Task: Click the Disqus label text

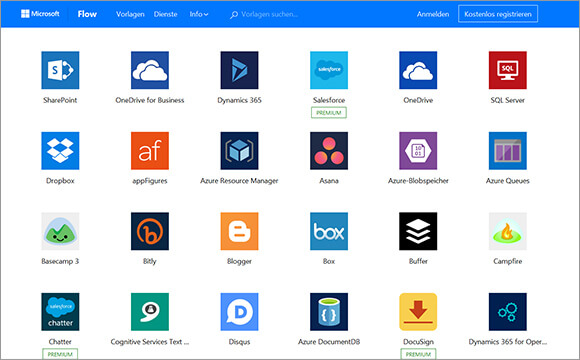Action: (239, 342)
